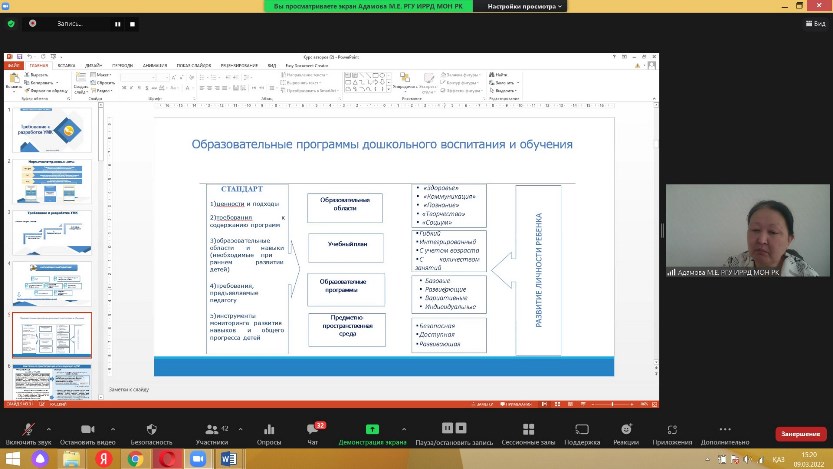The width and height of the screenshot is (833, 469).
Task: Open the Поддержка support item
Action: [x=581, y=430]
